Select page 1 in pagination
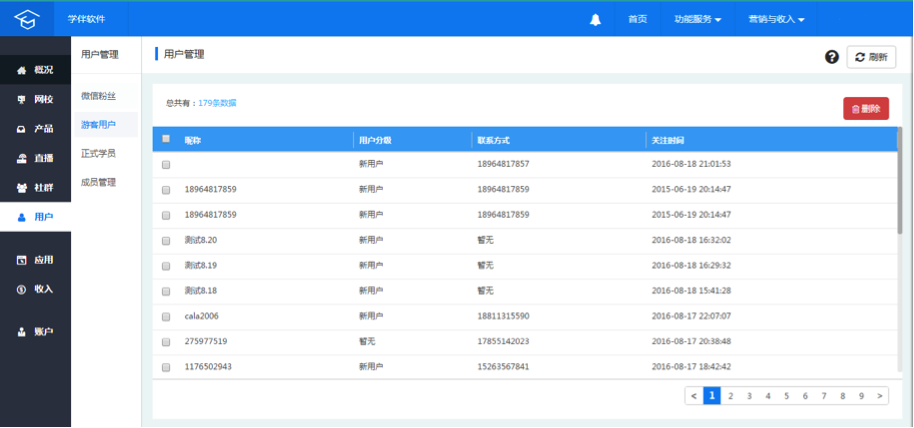The width and height of the screenshot is (914, 428). click(x=712, y=396)
